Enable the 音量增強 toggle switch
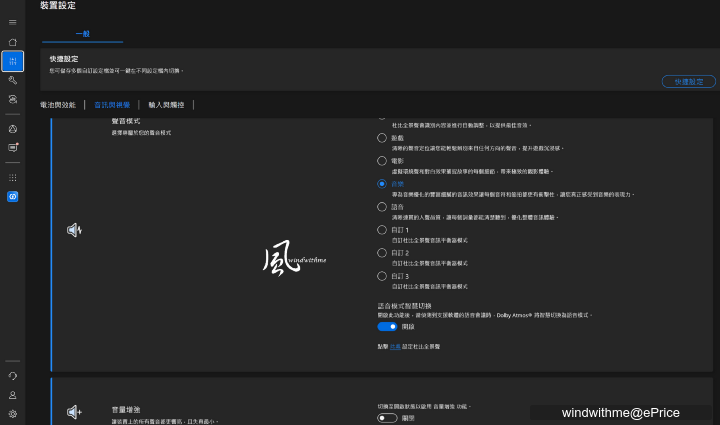Viewport: 720px width, 425px height. point(387,418)
